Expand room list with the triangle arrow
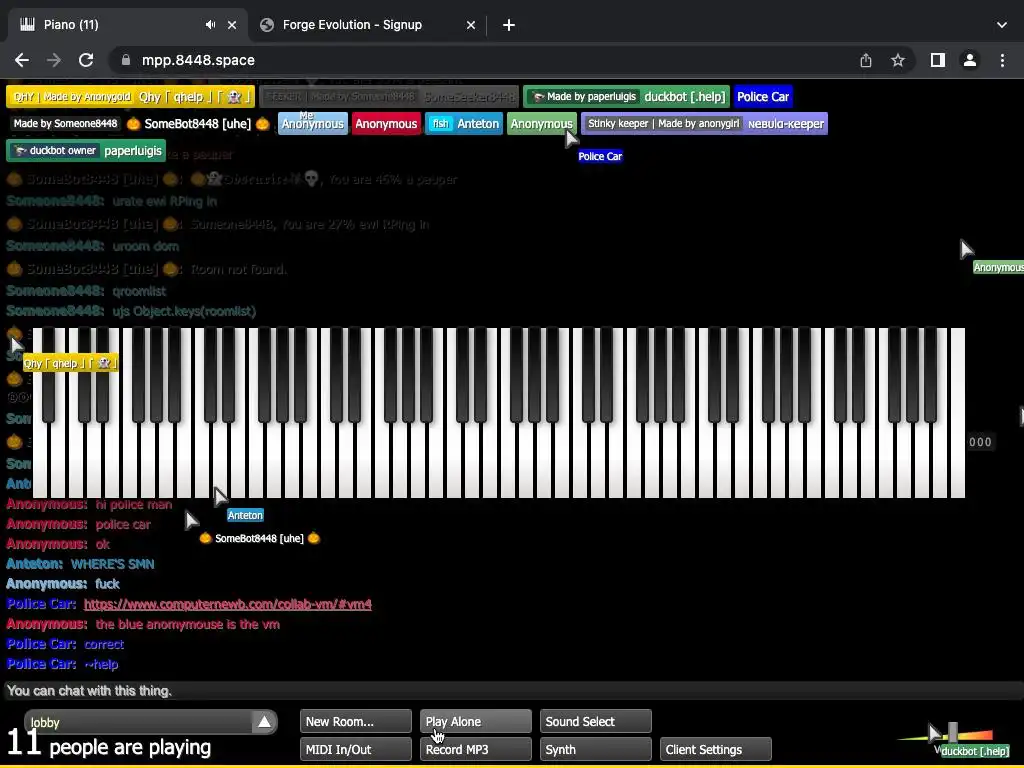This screenshot has height=768, width=1024. click(264, 722)
